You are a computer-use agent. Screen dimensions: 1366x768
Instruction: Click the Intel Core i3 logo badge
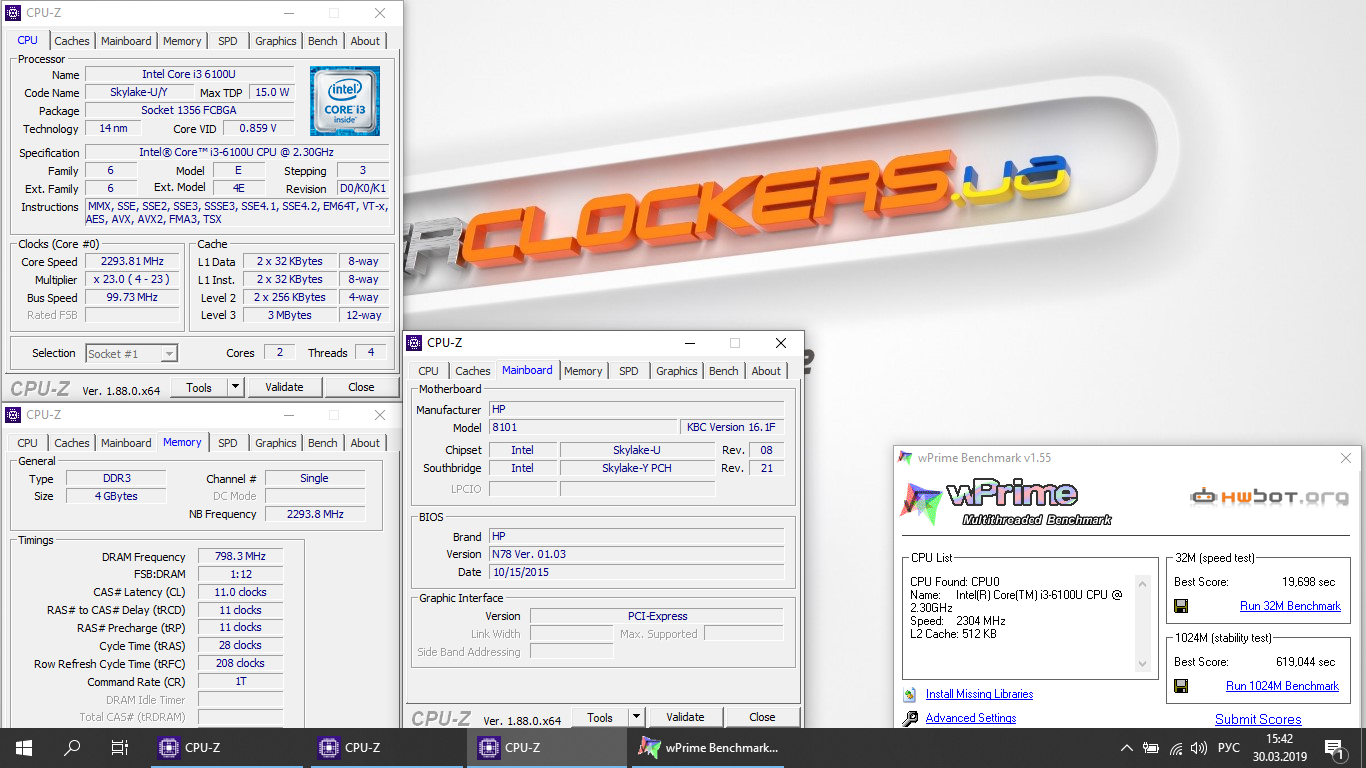[x=344, y=101]
